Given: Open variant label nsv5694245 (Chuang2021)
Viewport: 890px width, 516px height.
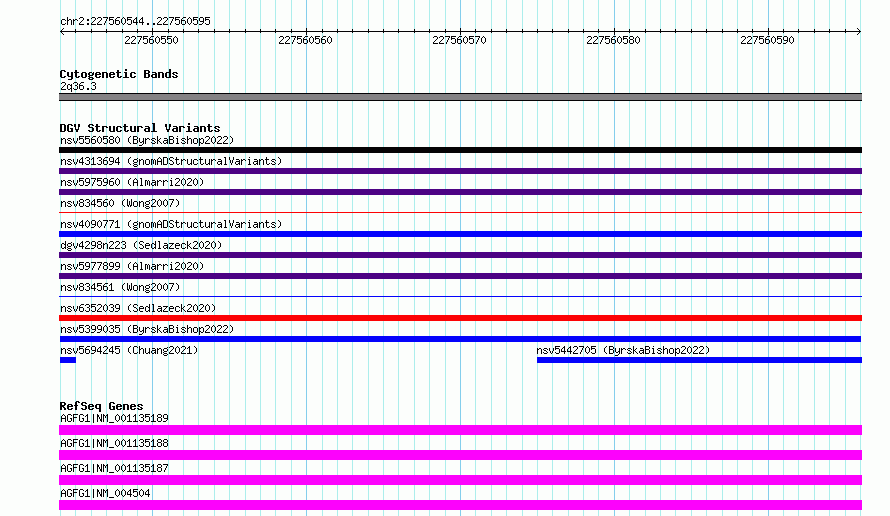Looking at the screenshot, I should point(129,350).
